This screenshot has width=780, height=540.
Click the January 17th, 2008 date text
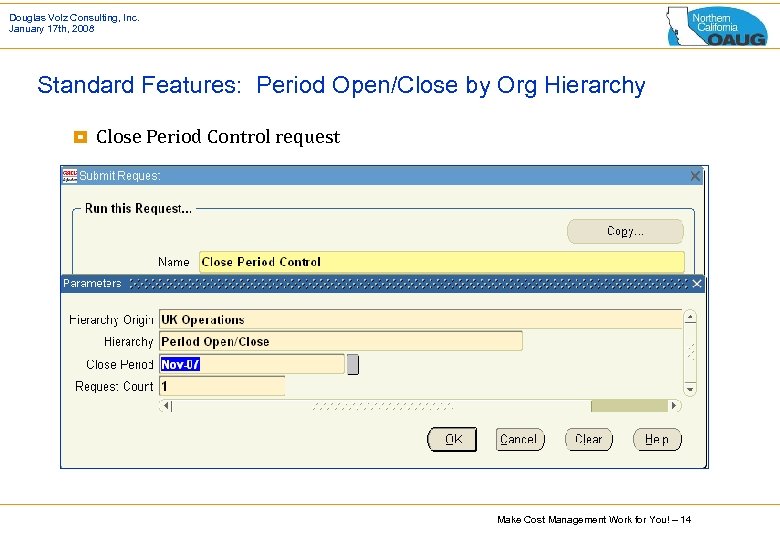pyautogui.click(x=52, y=29)
